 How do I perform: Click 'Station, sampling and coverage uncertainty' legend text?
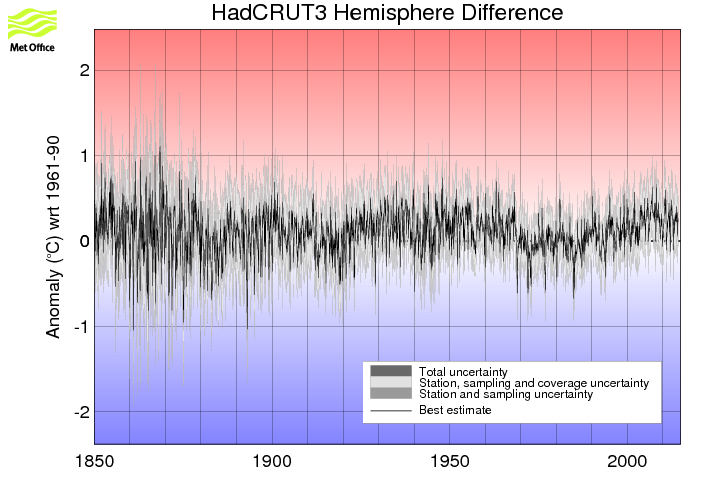point(534,383)
